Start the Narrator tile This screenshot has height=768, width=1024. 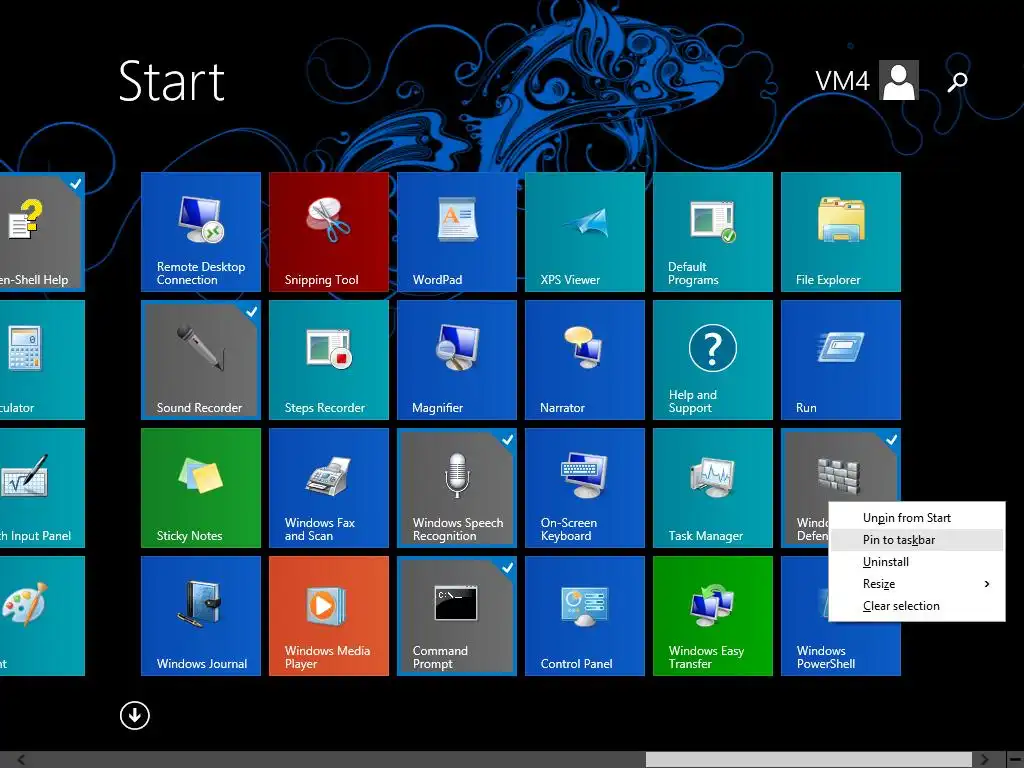click(584, 360)
